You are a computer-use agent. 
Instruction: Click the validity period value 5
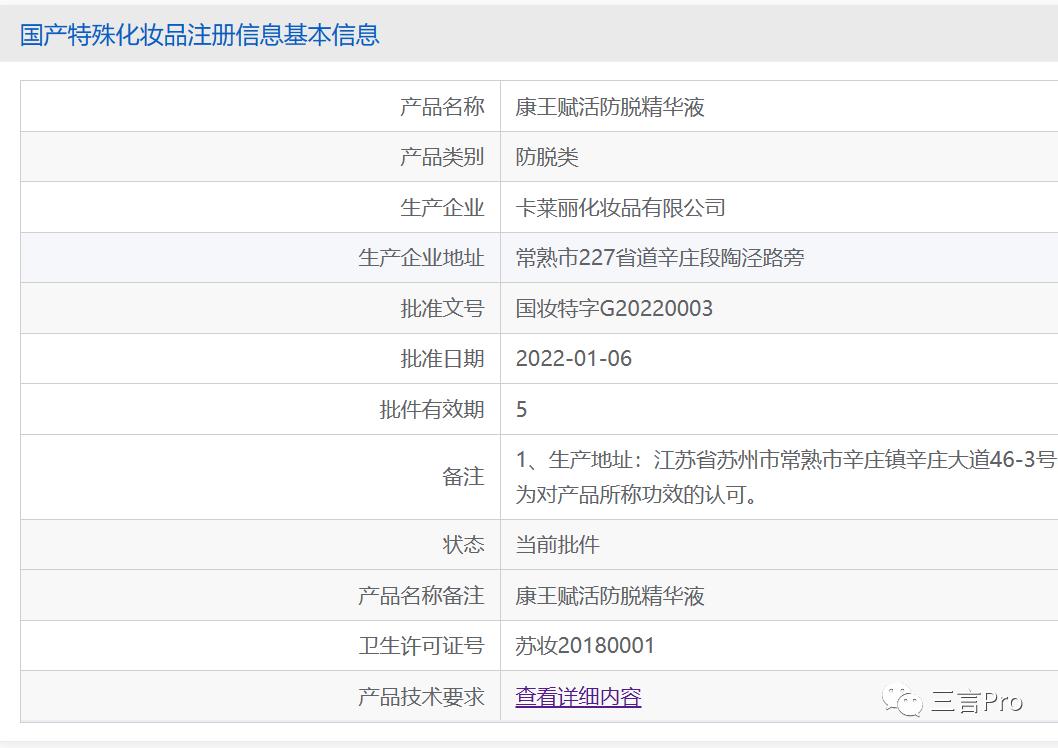coord(522,409)
